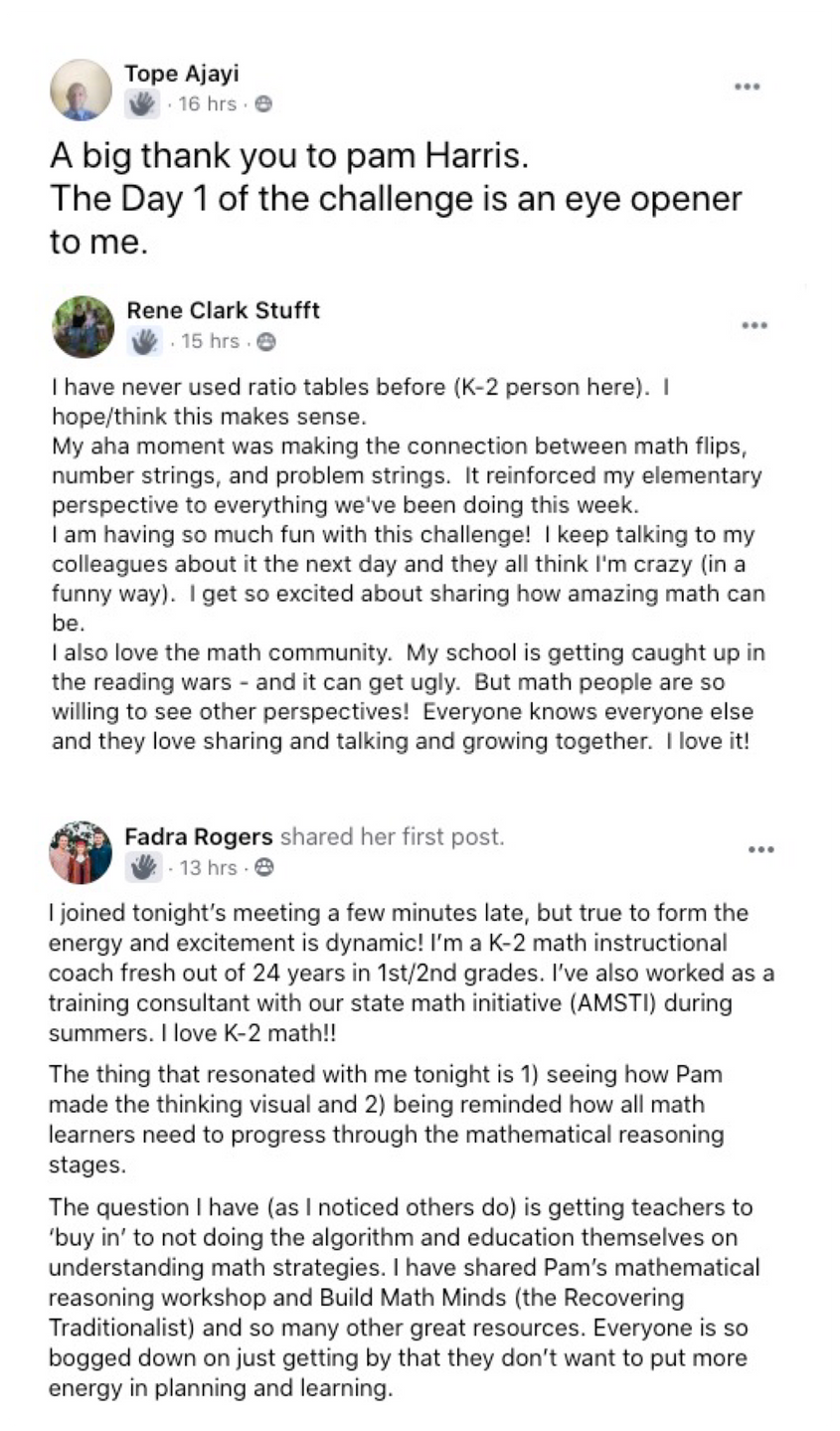Open Tope Ajayi's profile picture
Screen dimensions: 840x1431
[x=81, y=89]
